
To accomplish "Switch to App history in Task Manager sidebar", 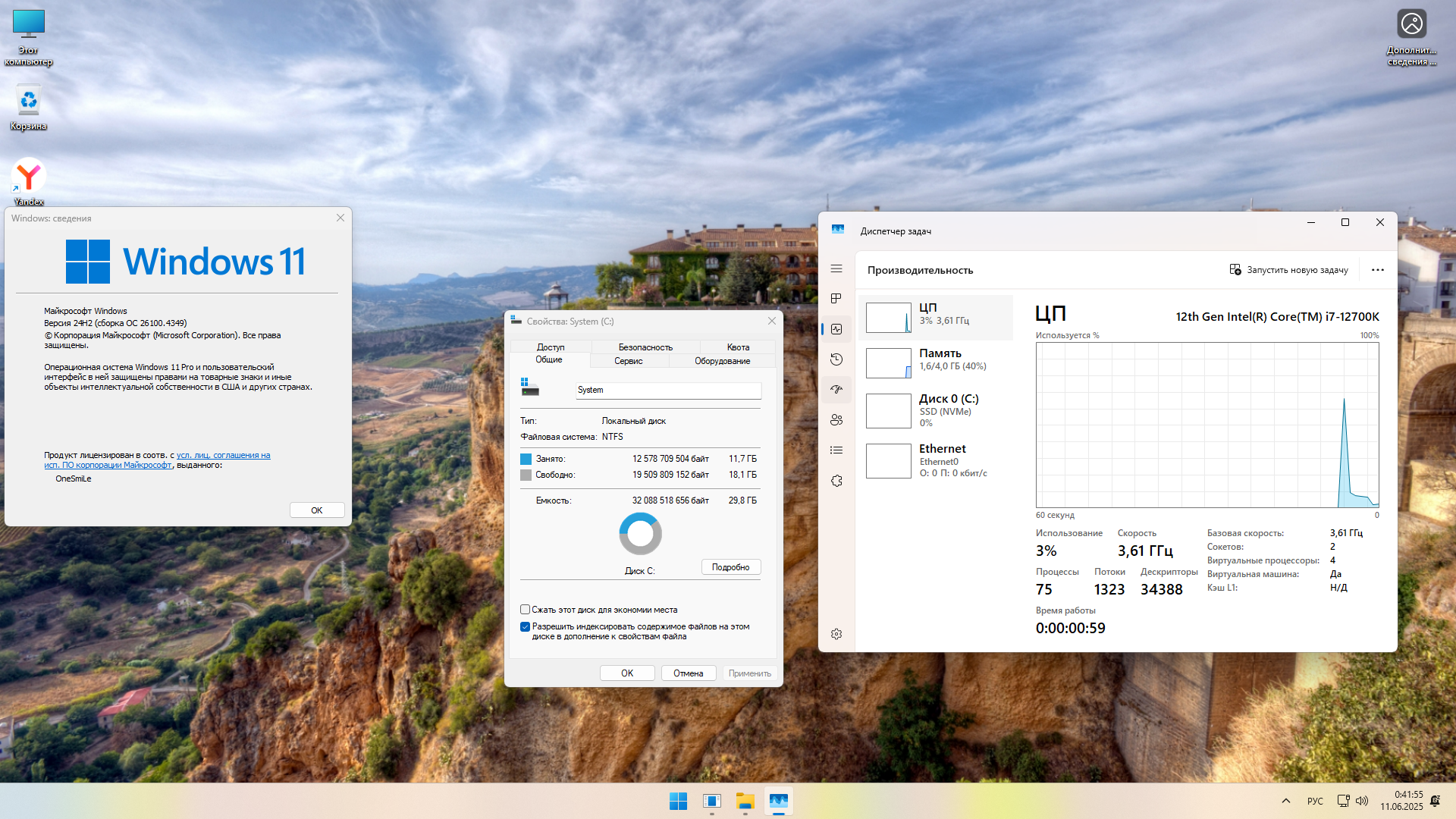I will pos(836,359).
